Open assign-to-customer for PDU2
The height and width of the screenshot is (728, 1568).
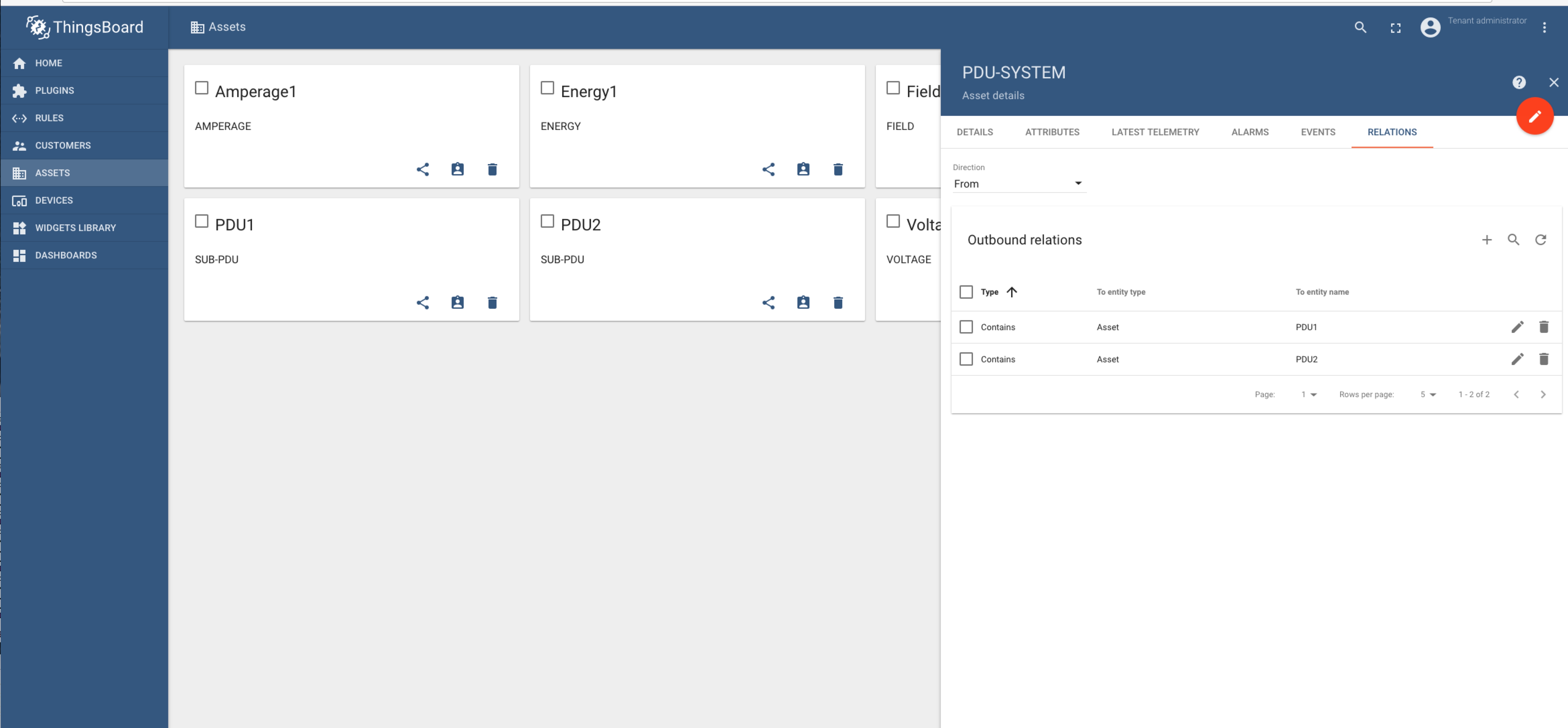click(803, 302)
